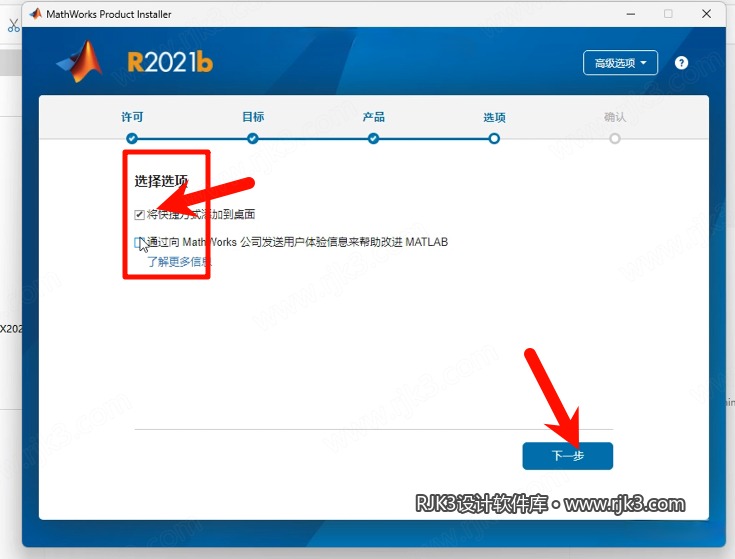
Task: Go to the 目标 step
Action: (253, 117)
